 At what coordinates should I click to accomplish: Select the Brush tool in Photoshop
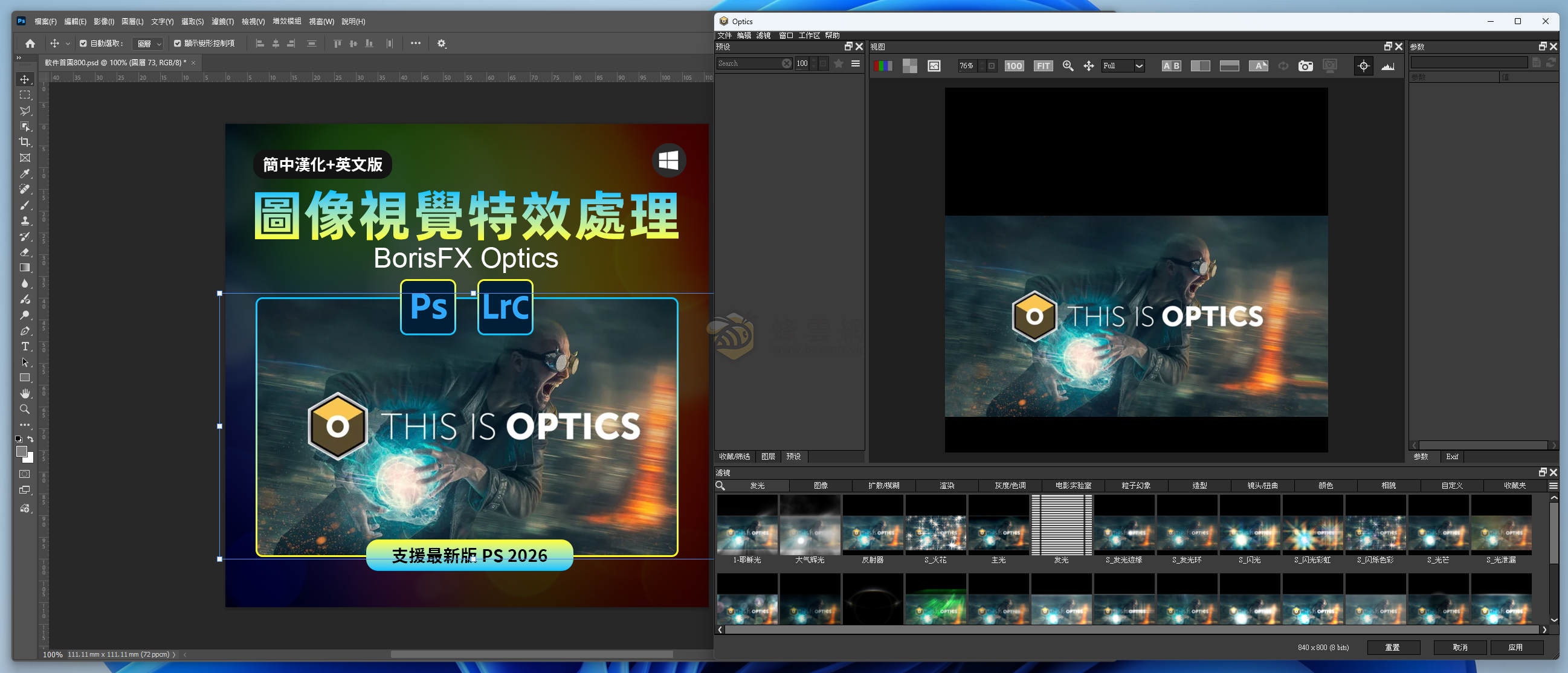(25, 205)
